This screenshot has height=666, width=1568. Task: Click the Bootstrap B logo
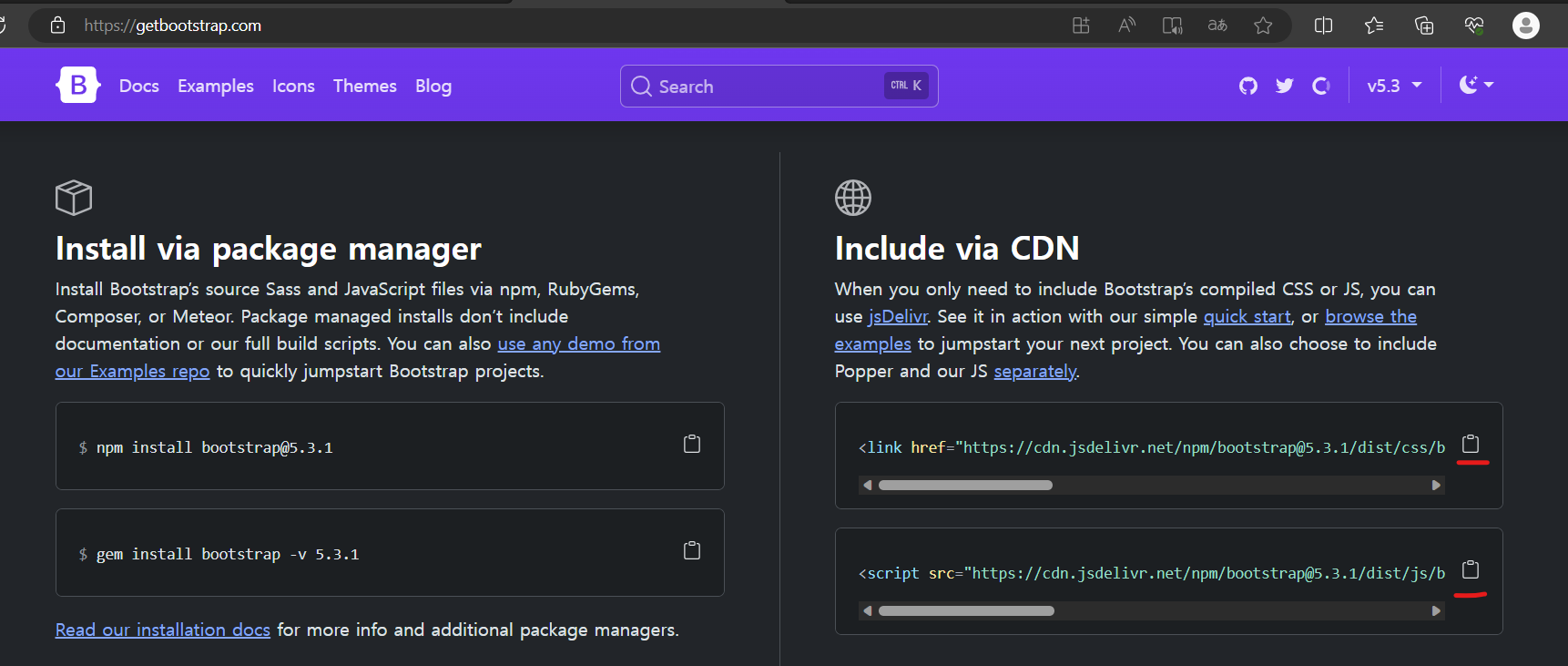78,85
